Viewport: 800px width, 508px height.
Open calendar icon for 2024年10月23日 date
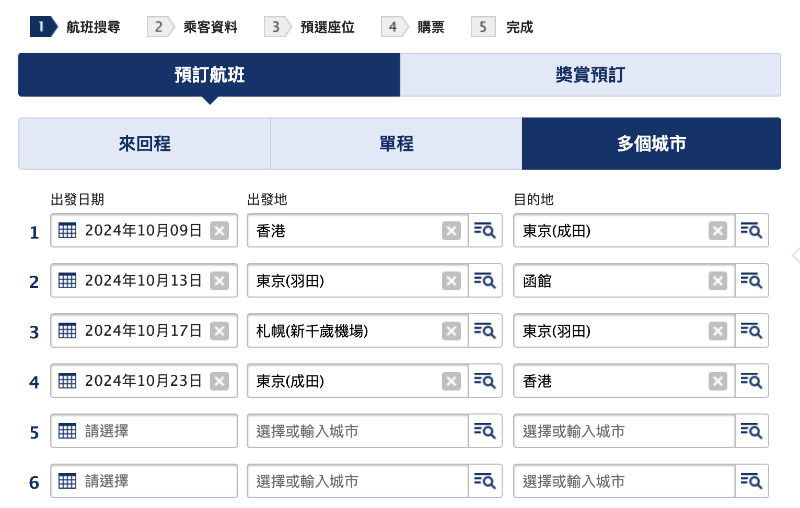pyautogui.click(x=67, y=381)
